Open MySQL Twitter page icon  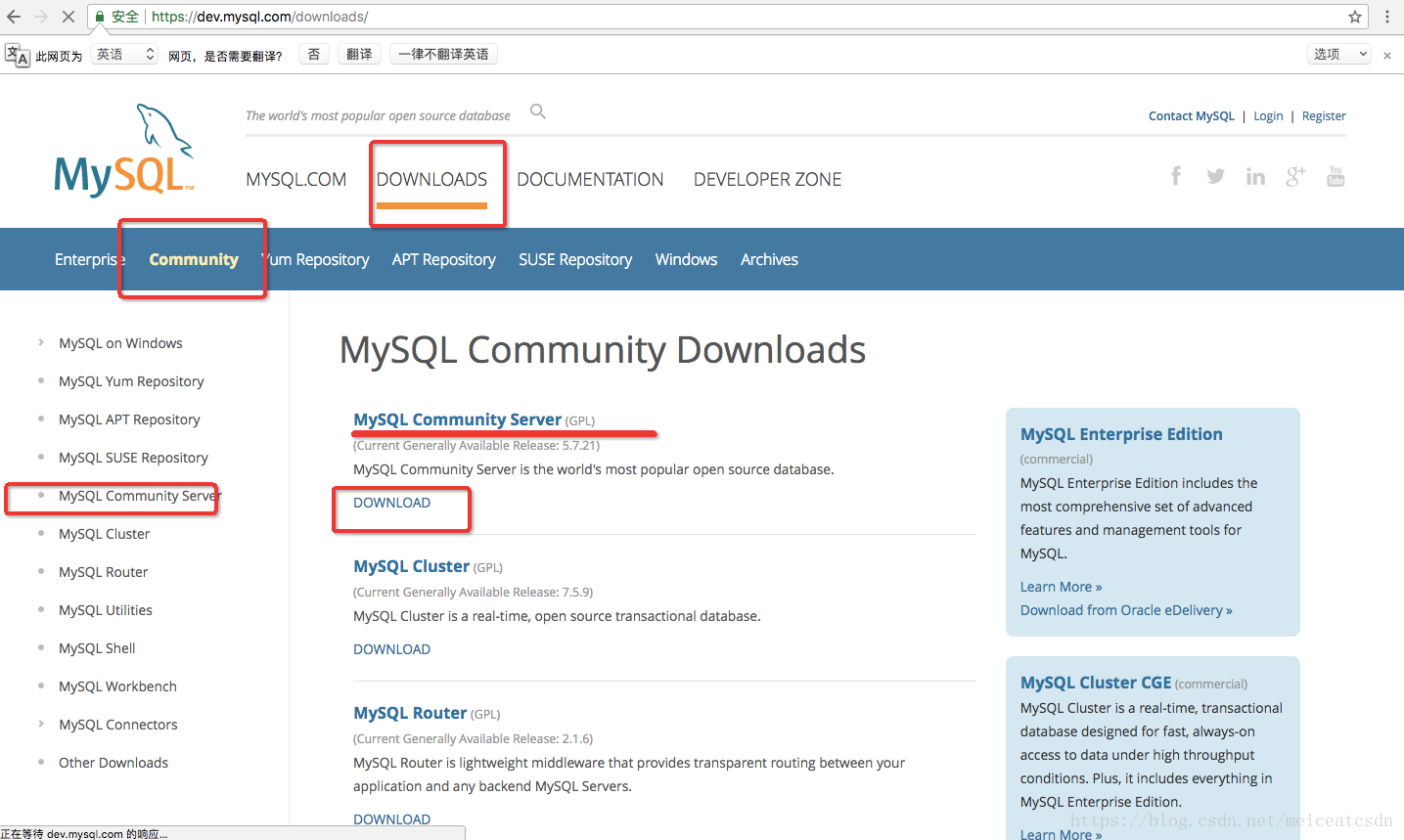pyautogui.click(x=1215, y=176)
